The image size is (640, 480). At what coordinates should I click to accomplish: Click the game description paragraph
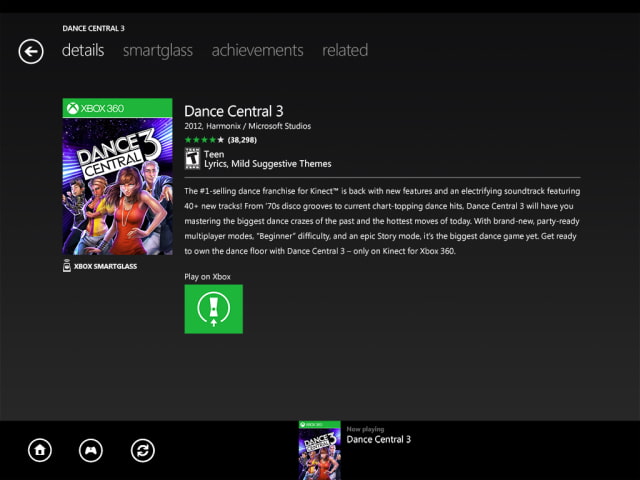[x=382, y=220]
